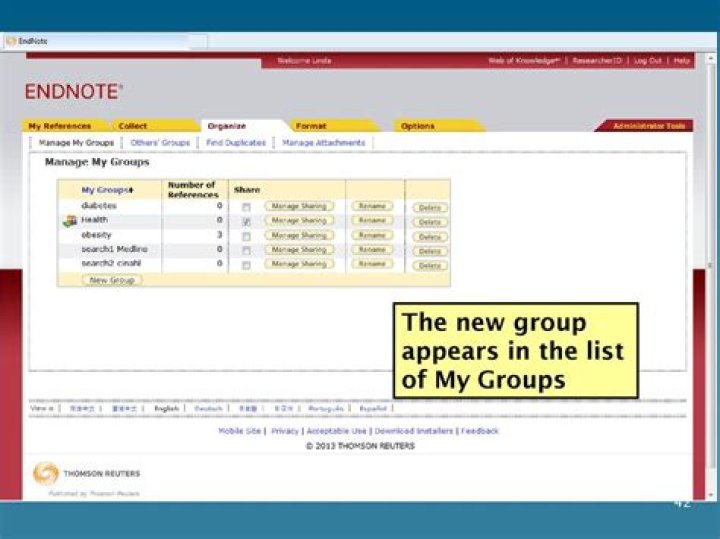Open the Mobile Site link
The image size is (720, 539).
(239, 431)
